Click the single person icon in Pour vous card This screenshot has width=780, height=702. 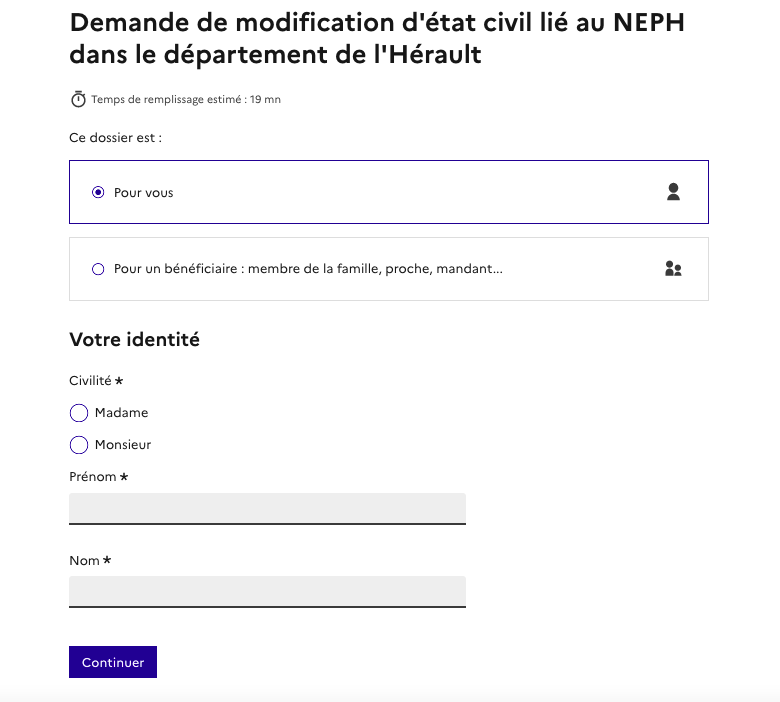pos(673,192)
